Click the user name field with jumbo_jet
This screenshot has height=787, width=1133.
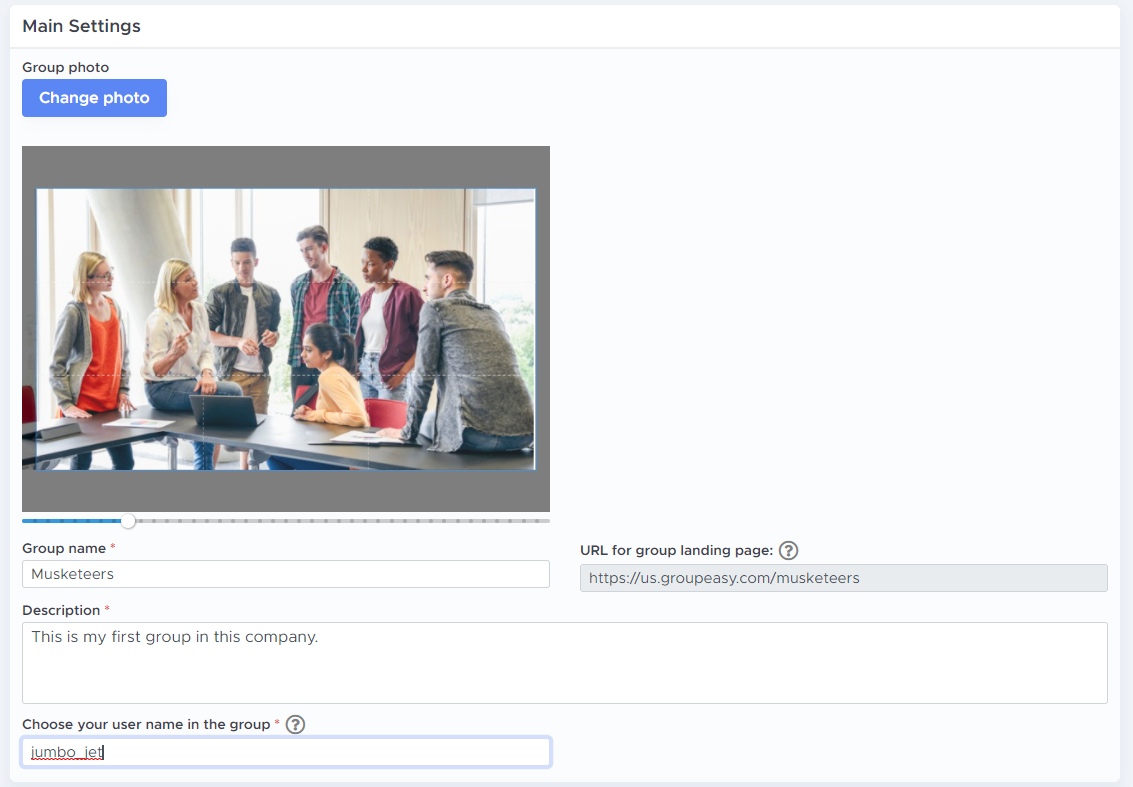point(285,752)
